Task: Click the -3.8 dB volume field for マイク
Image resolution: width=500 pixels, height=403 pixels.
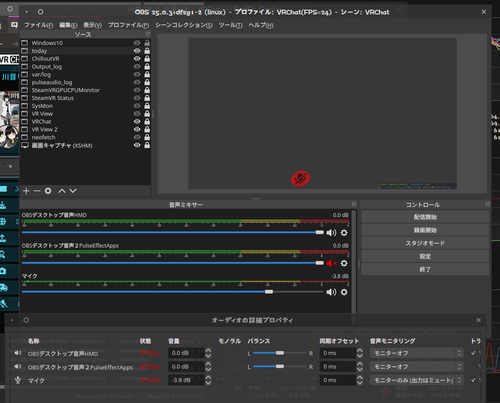Action: [x=186, y=380]
